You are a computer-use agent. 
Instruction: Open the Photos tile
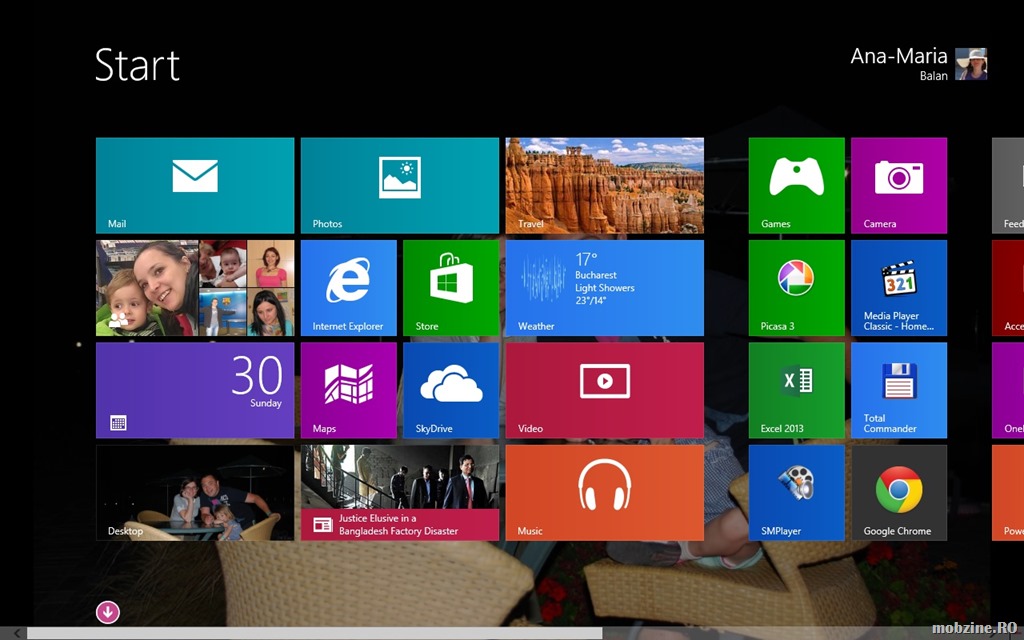(x=400, y=185)
